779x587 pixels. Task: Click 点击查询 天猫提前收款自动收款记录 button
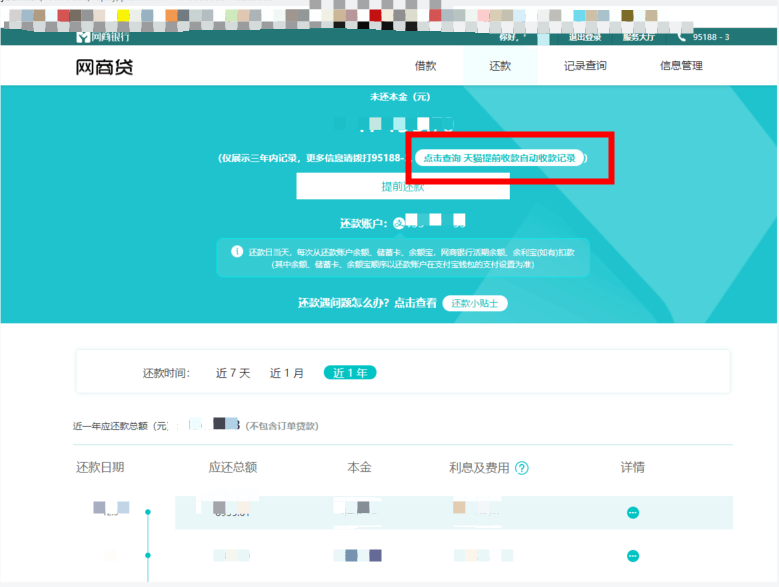click(499, 158)
